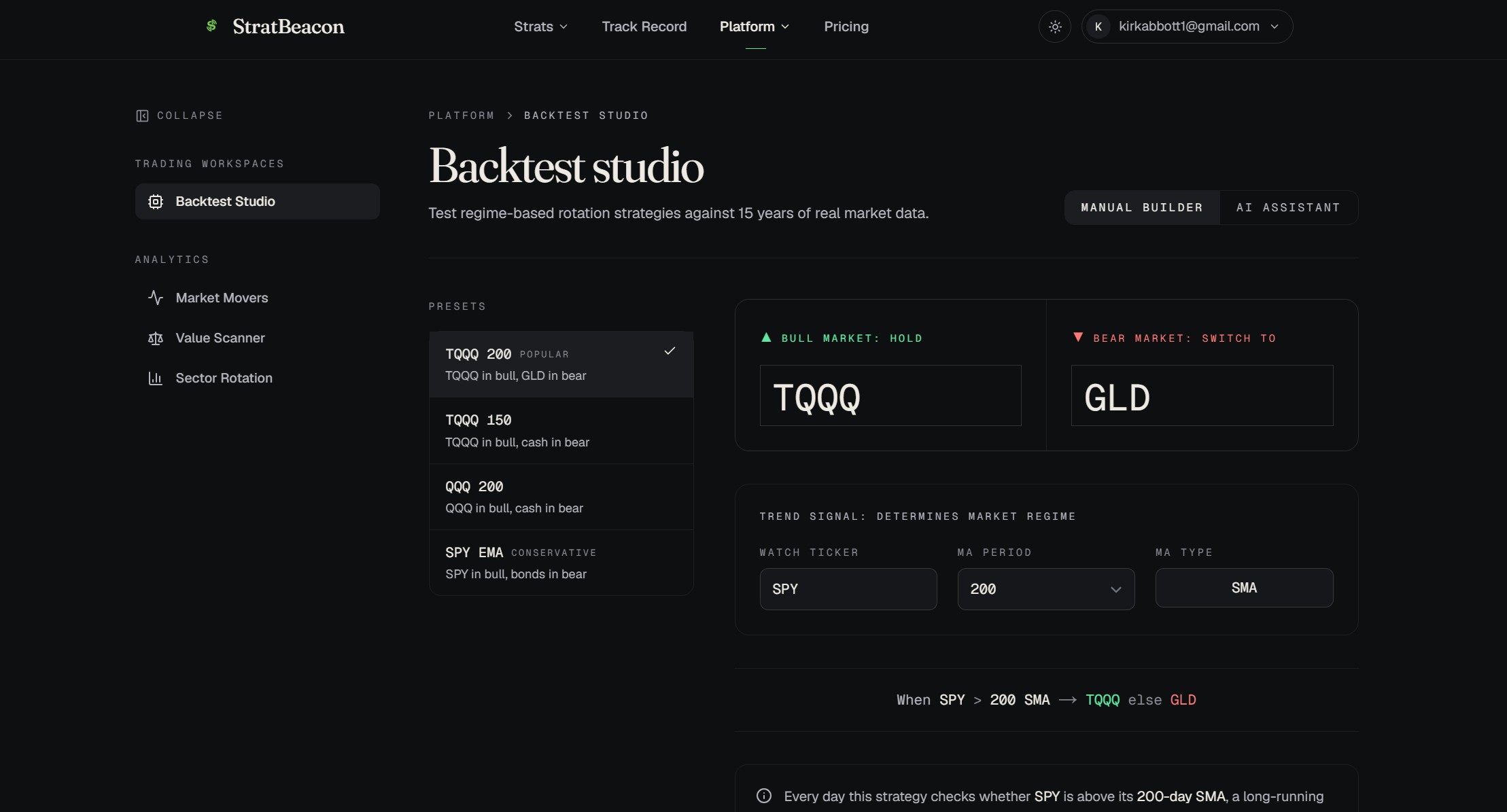Open the Strats navigation menu
The image size is (1507, 812).
[x=541, y=27]
